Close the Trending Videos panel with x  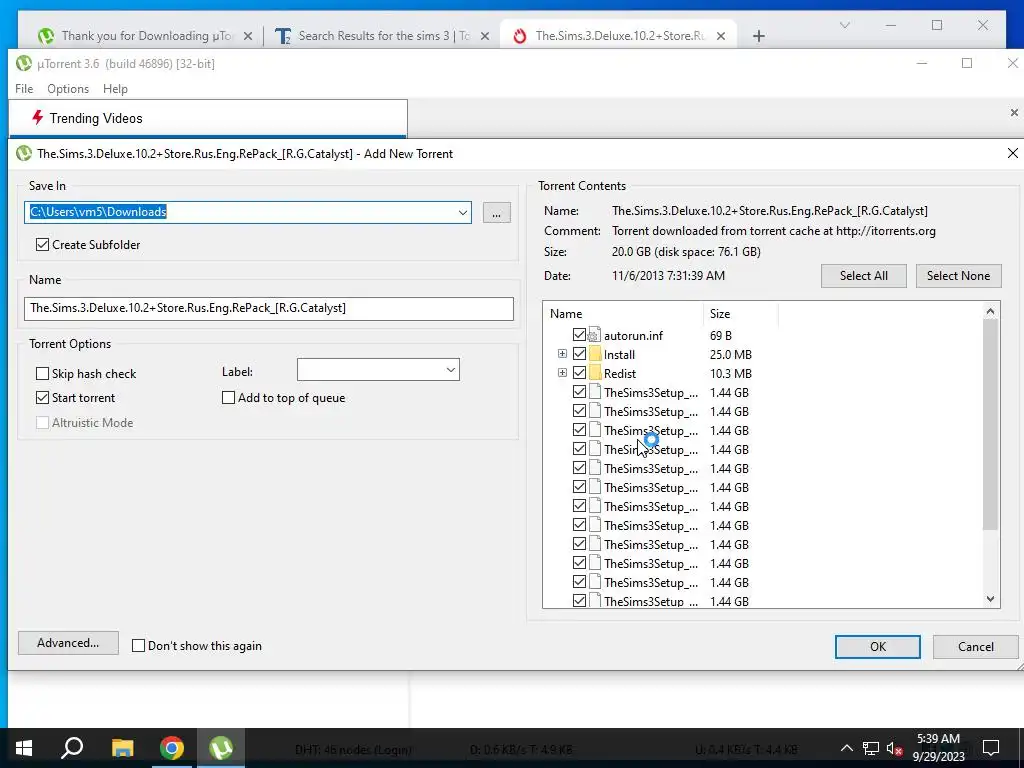coord(1014,112)
